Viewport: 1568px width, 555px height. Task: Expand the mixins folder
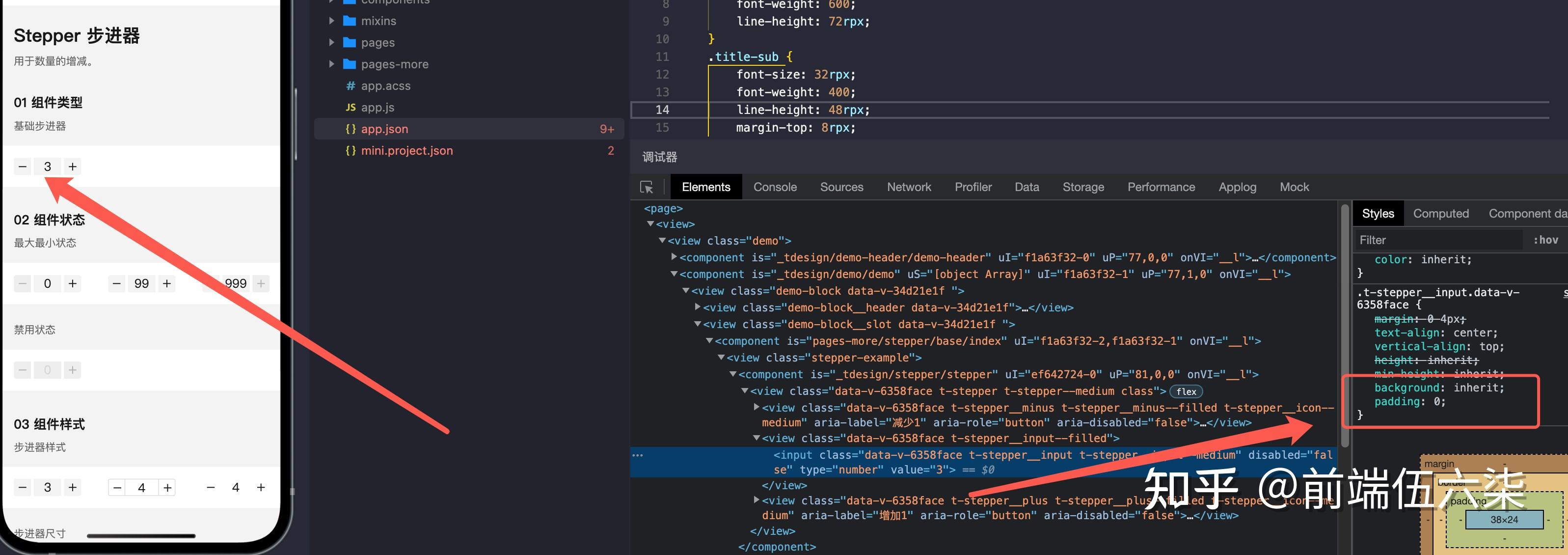coord(331,21)
